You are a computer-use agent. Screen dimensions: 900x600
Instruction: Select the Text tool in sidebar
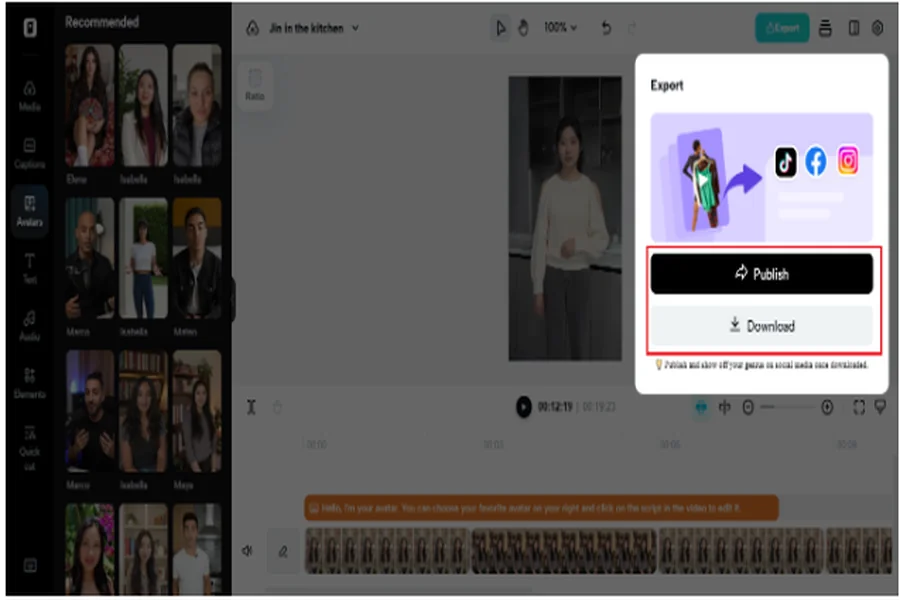(30, 268)
